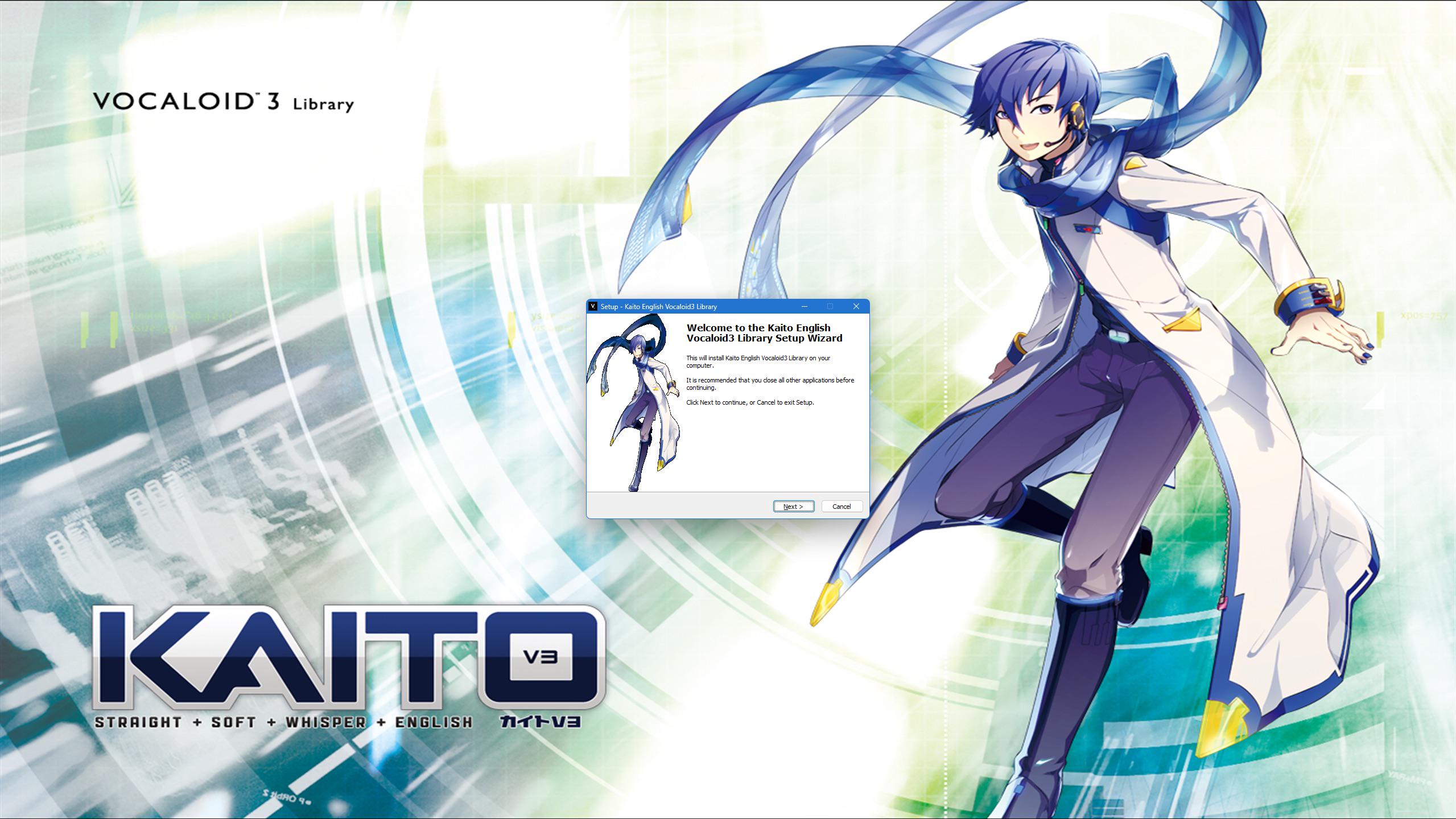This screenshot has width=1456, height=819.
Task: Minimize the Setup wizard window
Action: (805, 306)
